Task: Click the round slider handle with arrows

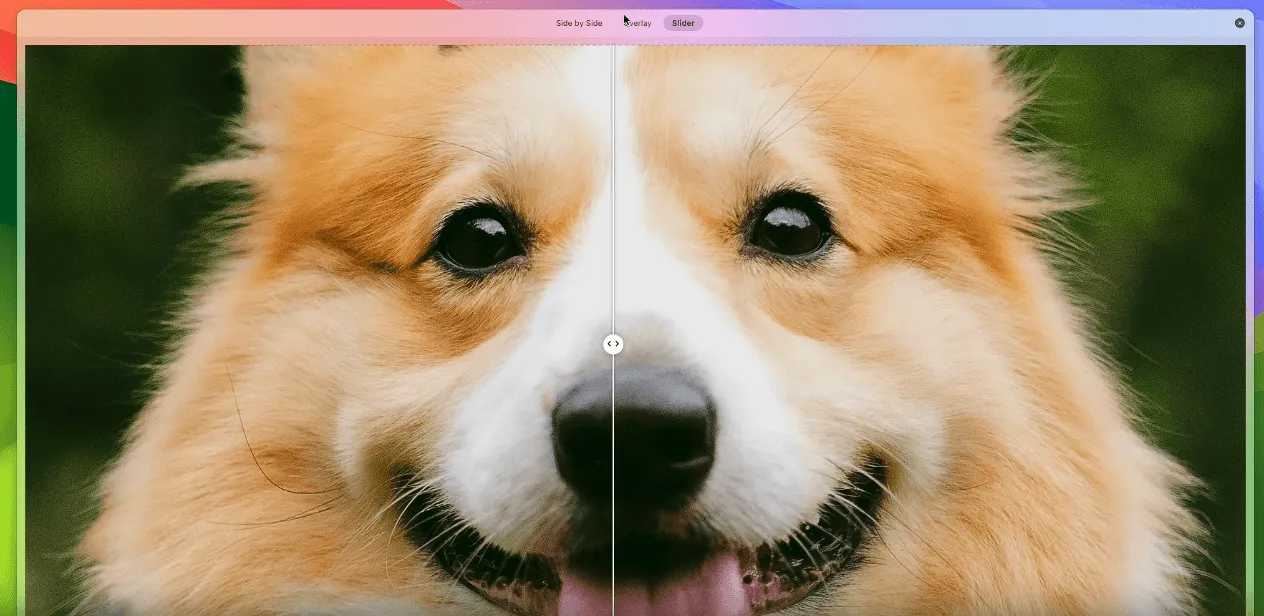Action: [613, 344]
